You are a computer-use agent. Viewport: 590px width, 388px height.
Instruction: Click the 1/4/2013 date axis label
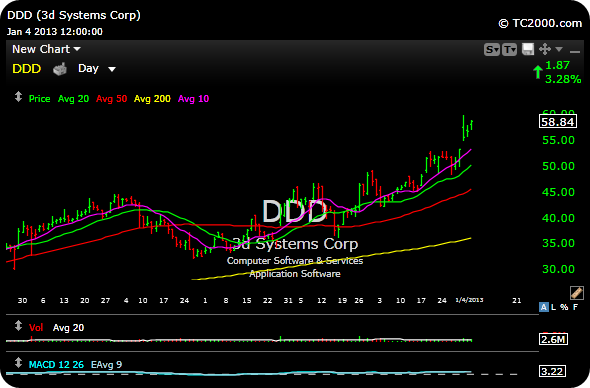point(469,300)
